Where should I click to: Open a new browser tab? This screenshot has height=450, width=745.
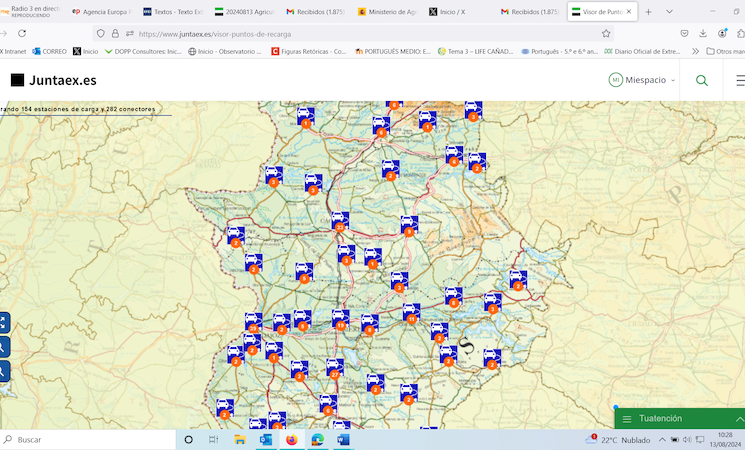(x=648, y=12)
